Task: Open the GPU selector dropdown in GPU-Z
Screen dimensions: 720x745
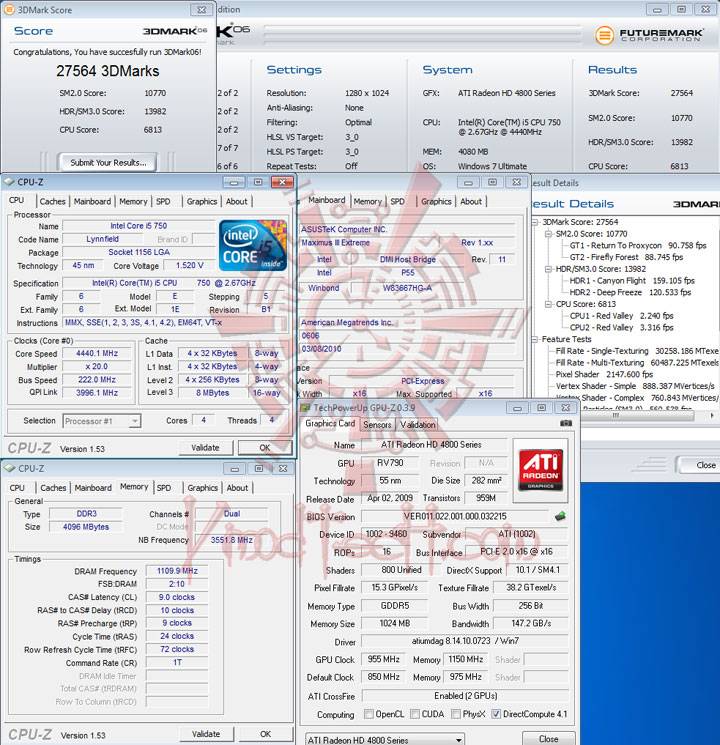Action: (458, 739)
